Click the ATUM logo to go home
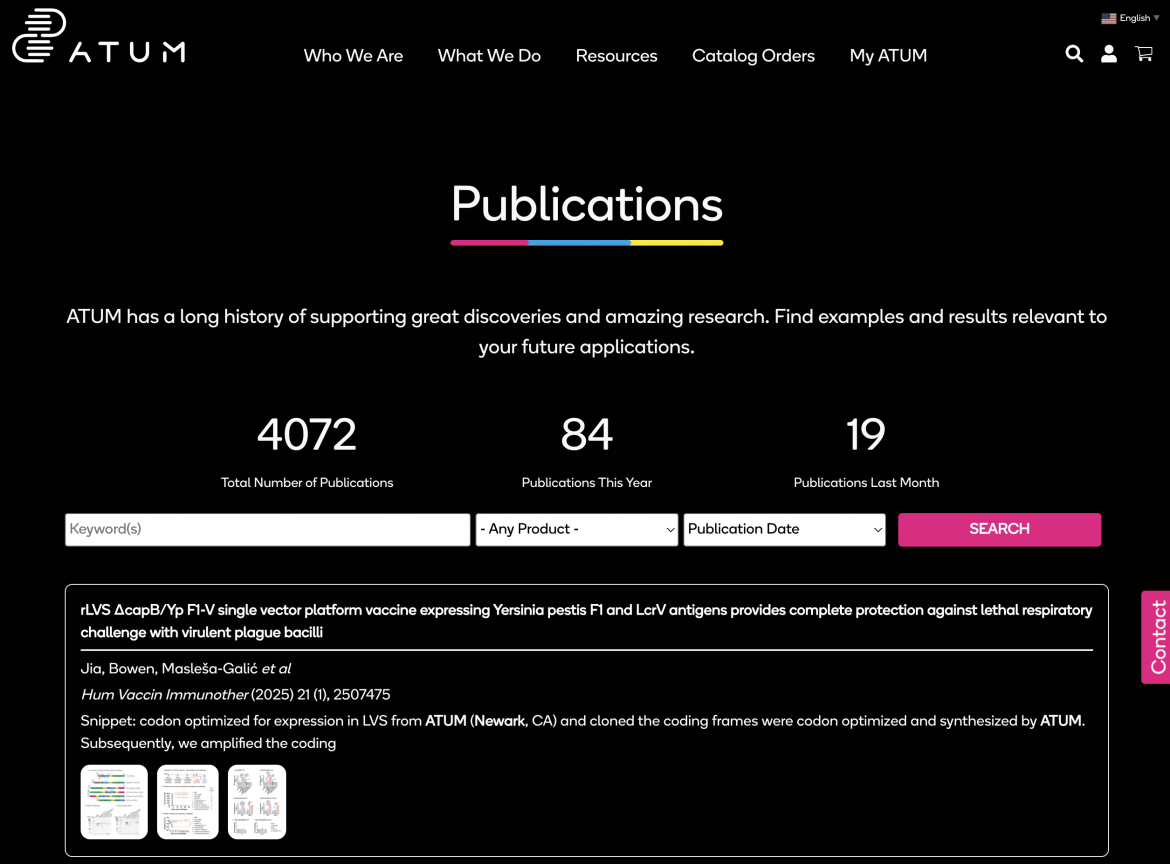1170x864 pixels. 99,36
